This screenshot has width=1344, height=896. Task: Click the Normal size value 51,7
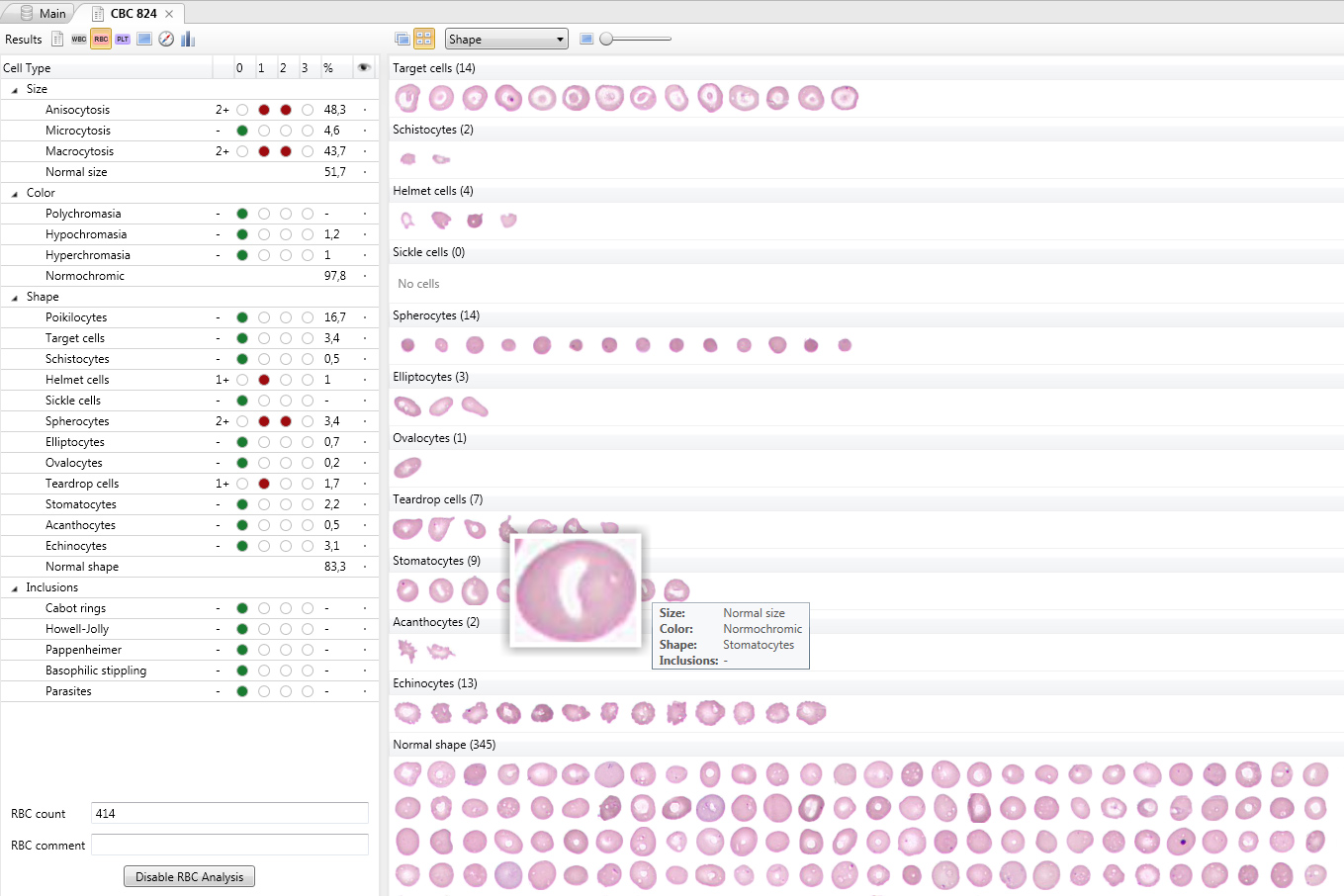tap(335, 172)
